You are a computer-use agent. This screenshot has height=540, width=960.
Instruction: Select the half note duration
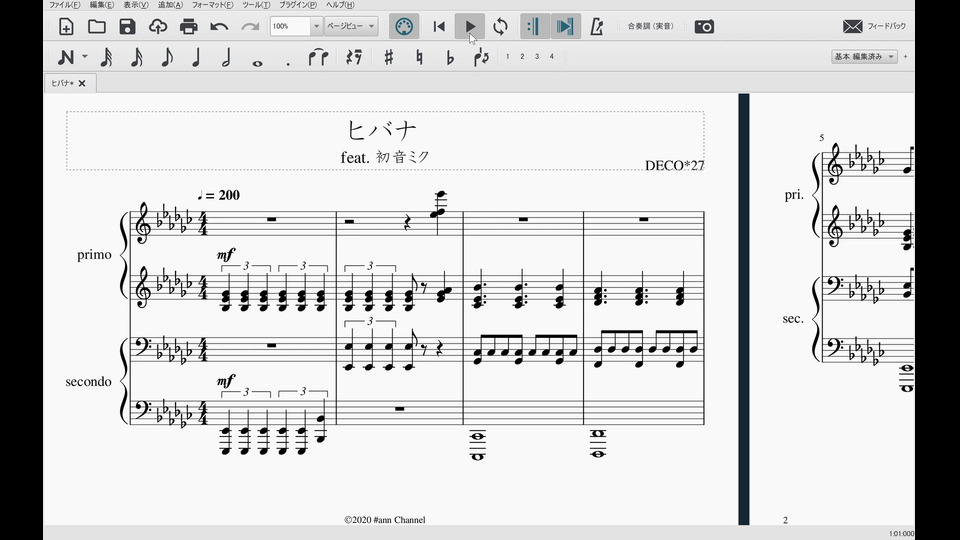click(227, 57)
